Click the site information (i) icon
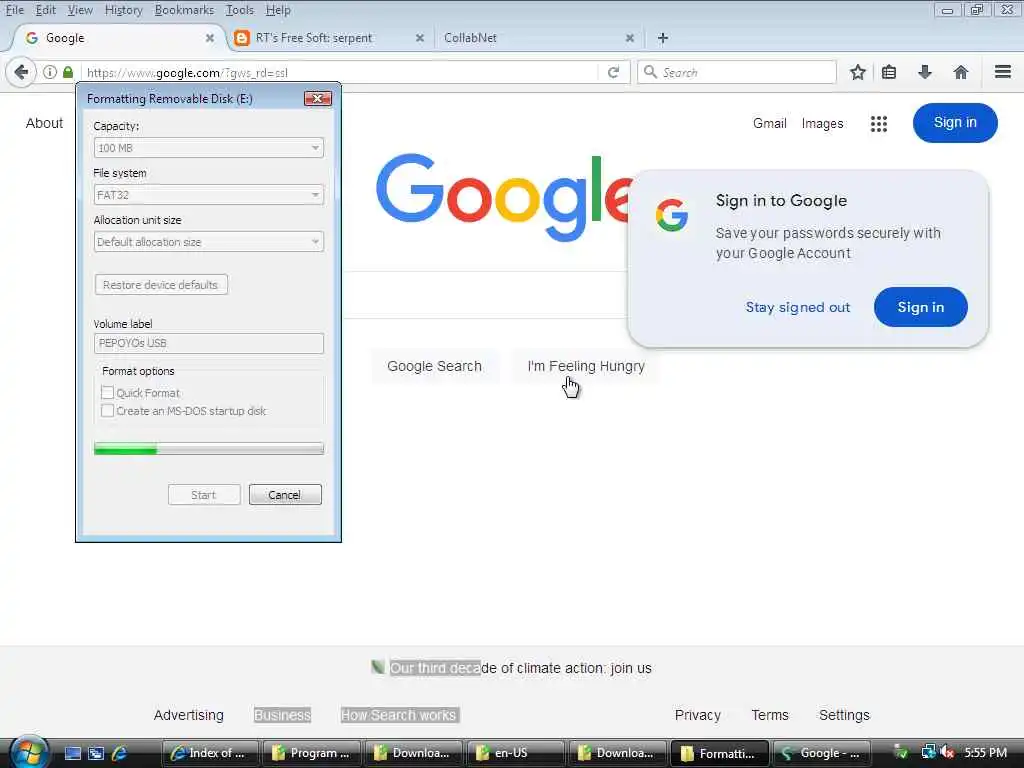 tap(50, 72)
